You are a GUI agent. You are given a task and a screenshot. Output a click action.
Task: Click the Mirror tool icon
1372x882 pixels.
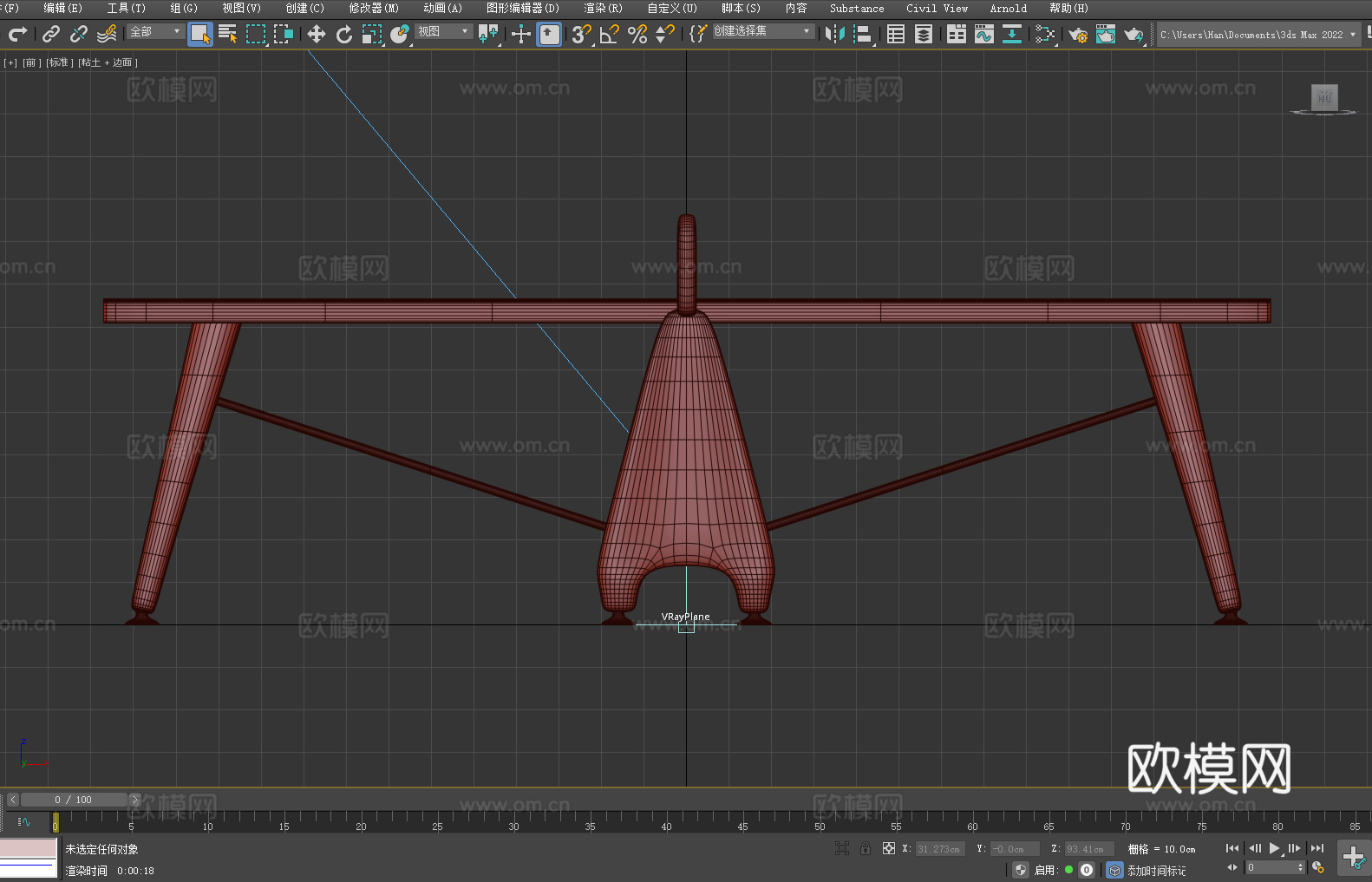coord(835,34)
